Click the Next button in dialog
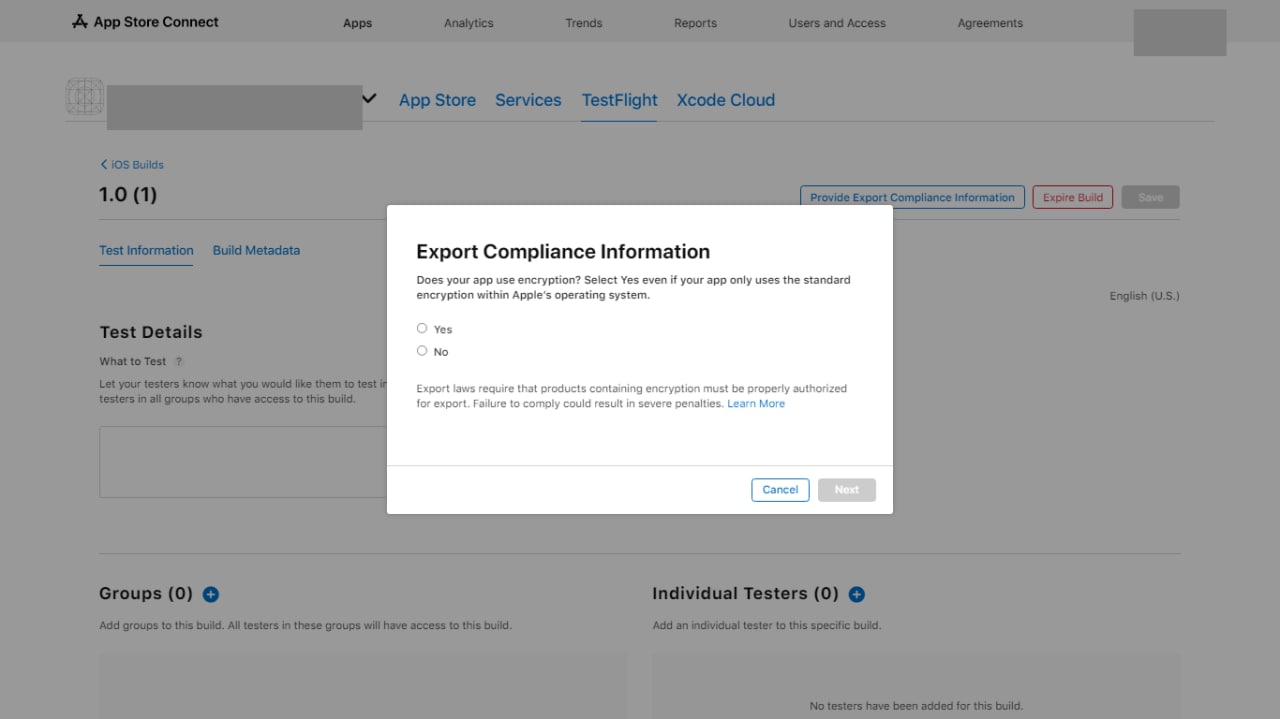Viewport: 1280px width, 719px height. pos(847,490)
